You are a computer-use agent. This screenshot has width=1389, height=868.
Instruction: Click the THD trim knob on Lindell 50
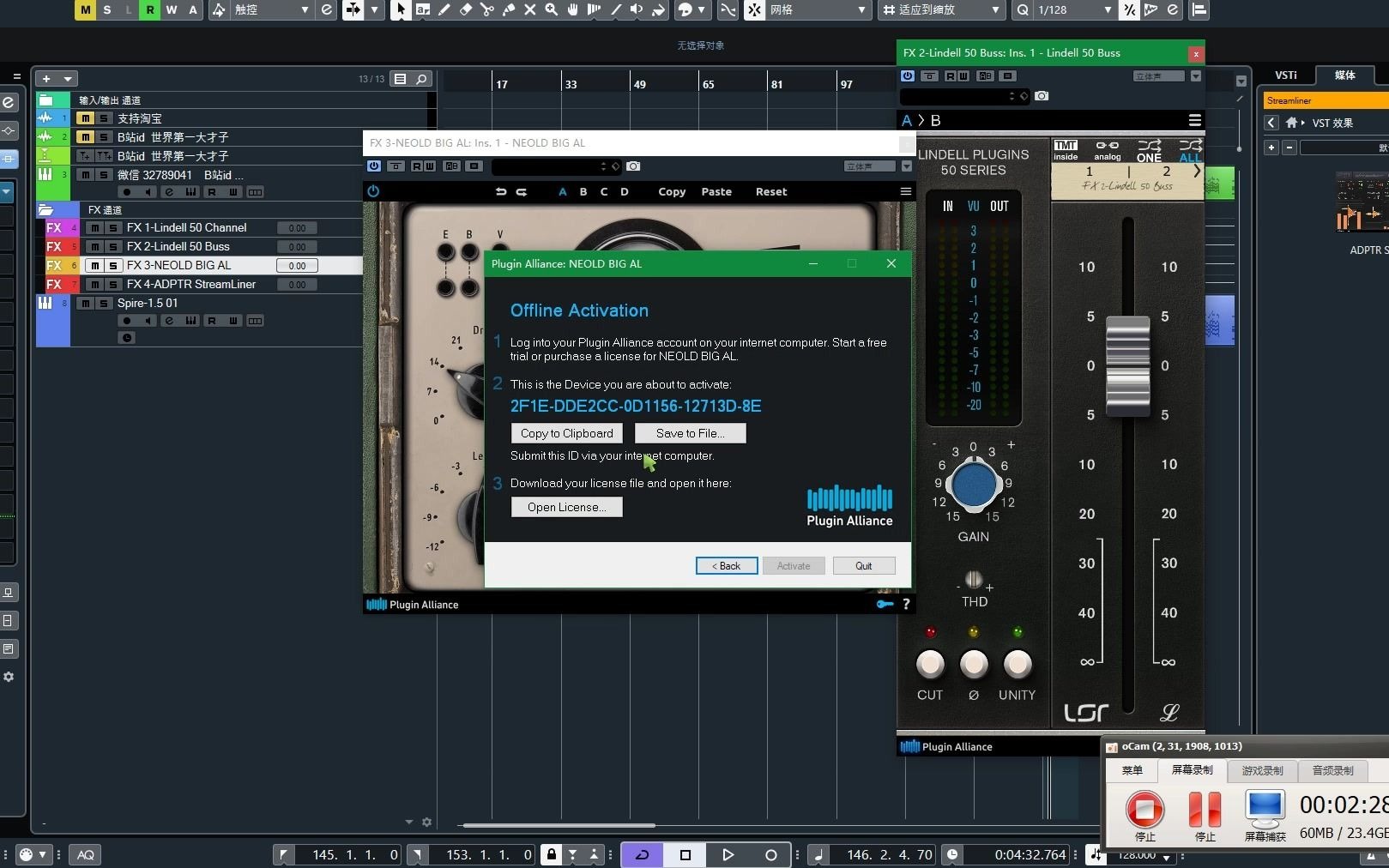click(x=974, y=579)
